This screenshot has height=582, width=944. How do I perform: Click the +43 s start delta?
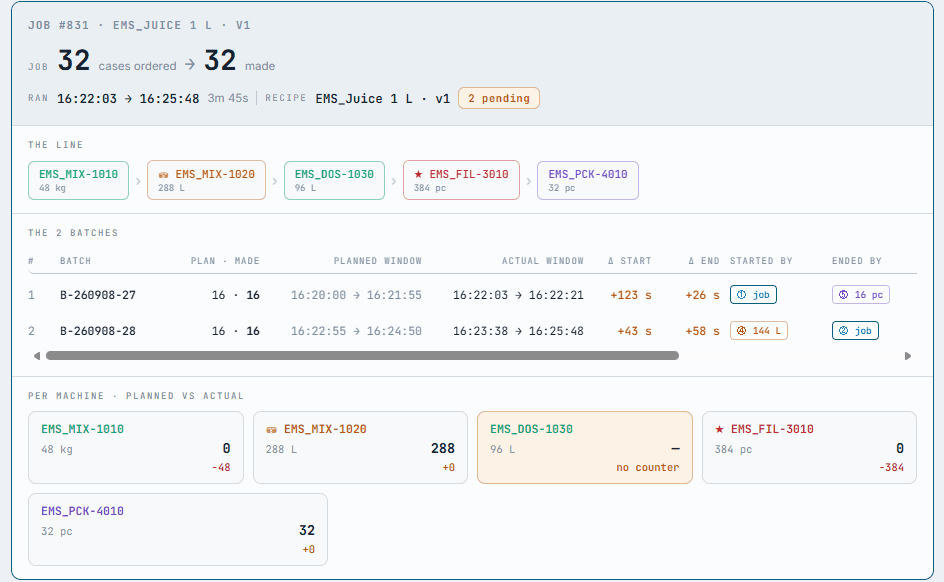coord(635,331)
